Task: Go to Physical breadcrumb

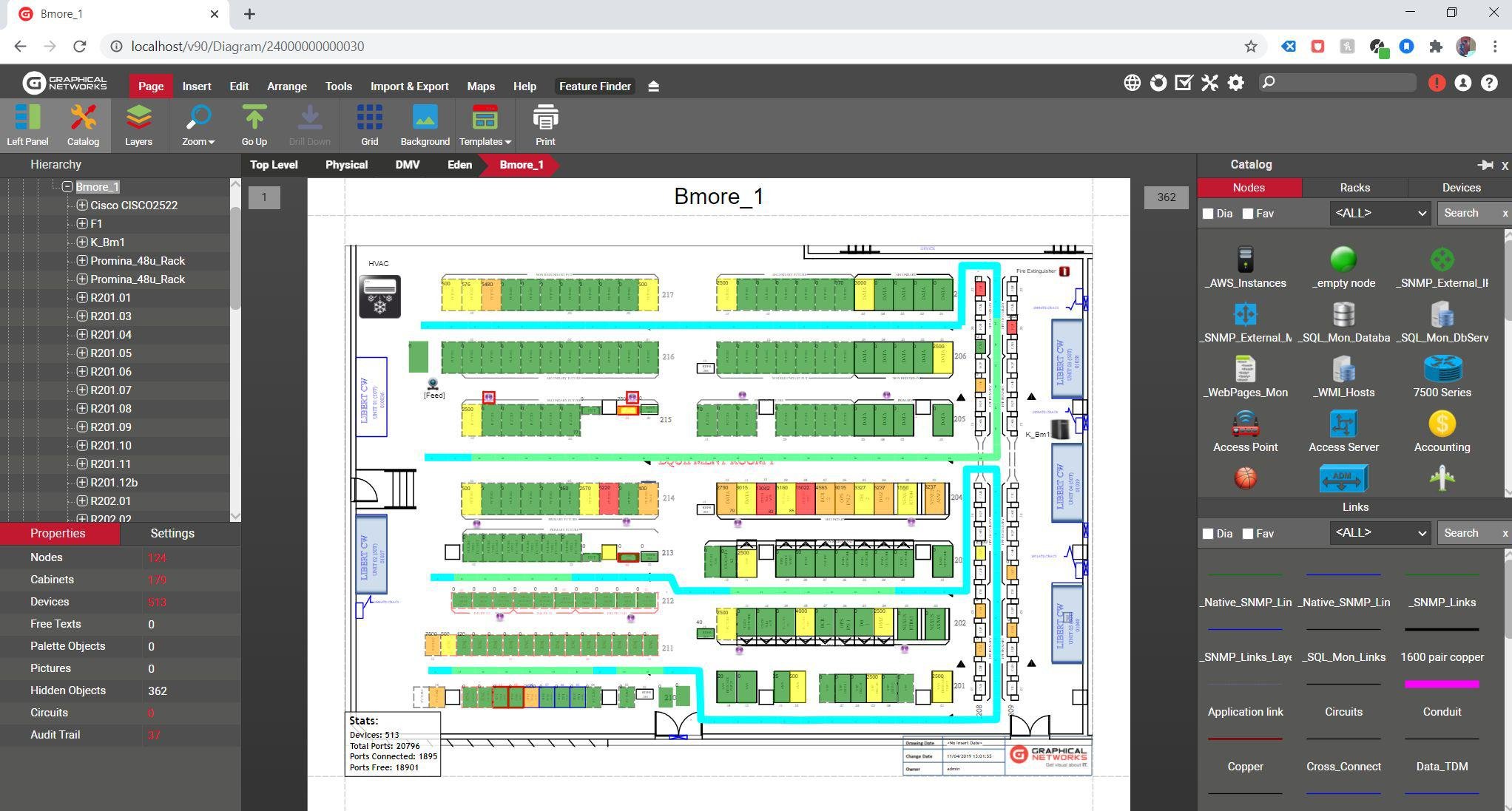Action: [x=346, y=165]
